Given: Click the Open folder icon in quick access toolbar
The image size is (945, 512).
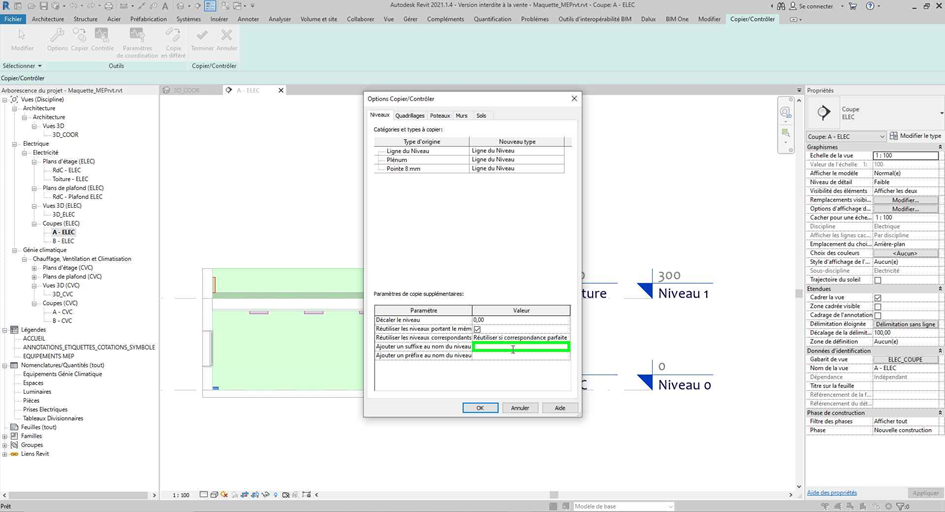Looking at the screenshot, I should (31, 6).
